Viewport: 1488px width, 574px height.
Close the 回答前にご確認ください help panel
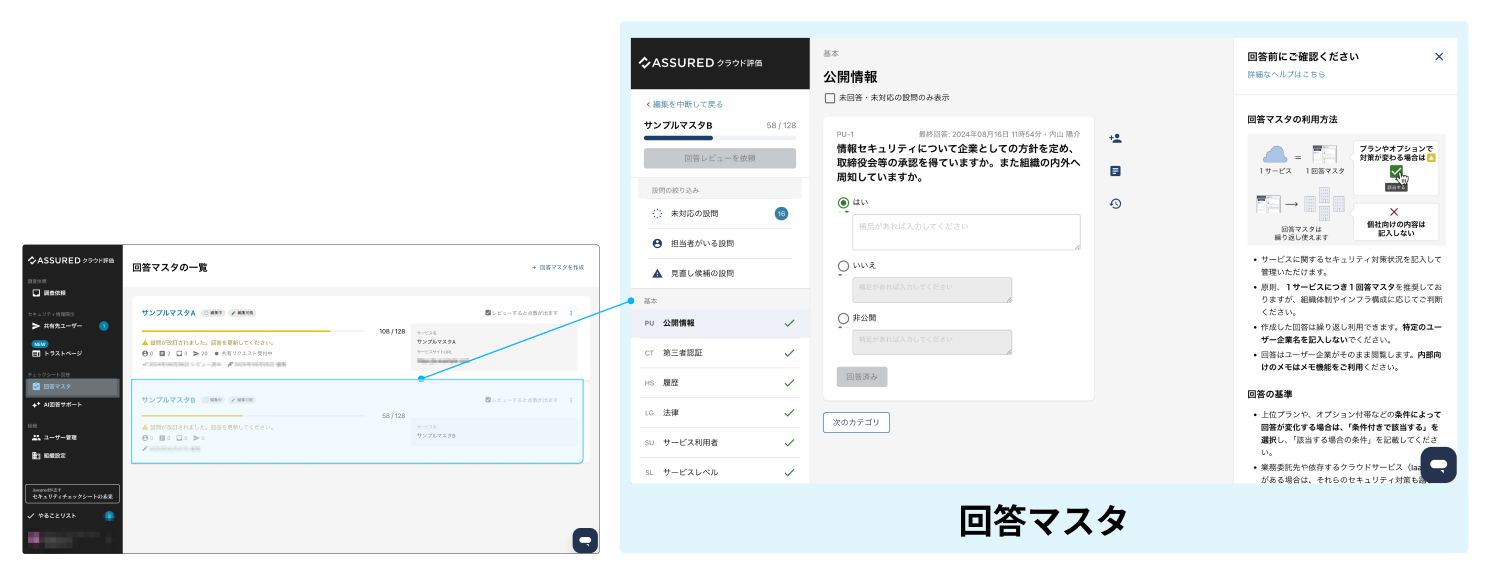coord(1439,57)
